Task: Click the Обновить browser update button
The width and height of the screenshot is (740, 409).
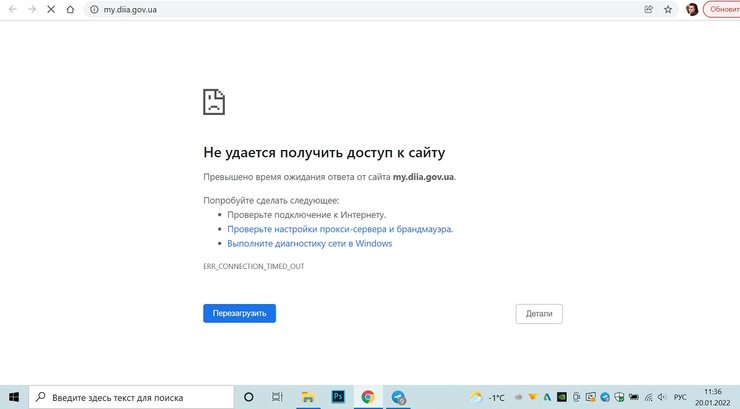Action: coord(722,9)
